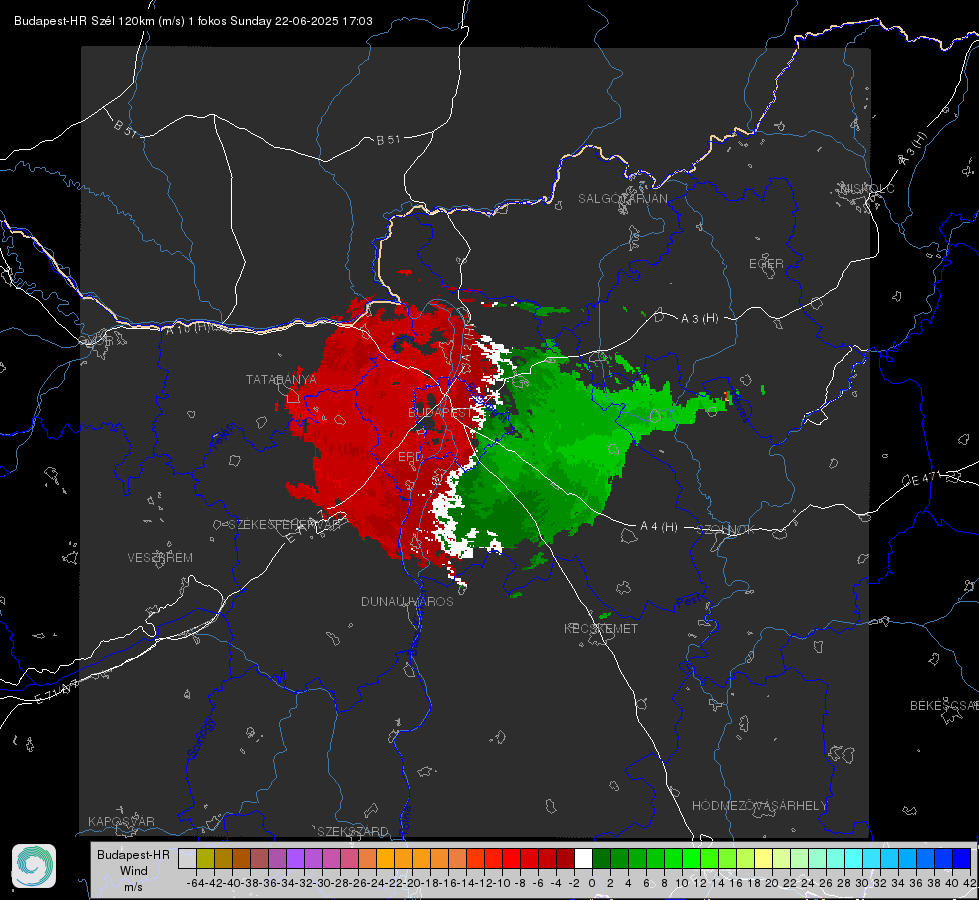Click the 'A 4 (H)' road label

(659, 527)
